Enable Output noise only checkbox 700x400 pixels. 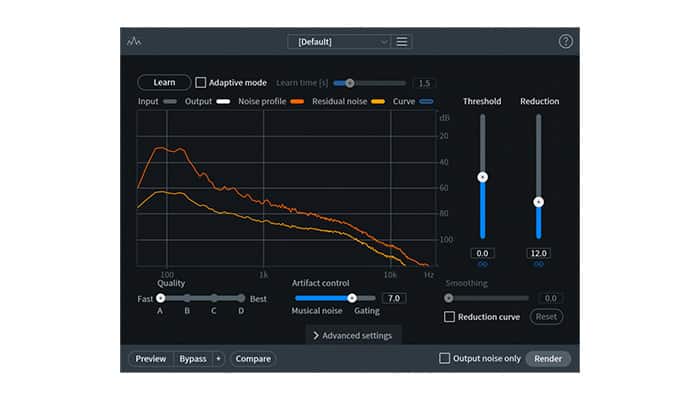[445, 358]
